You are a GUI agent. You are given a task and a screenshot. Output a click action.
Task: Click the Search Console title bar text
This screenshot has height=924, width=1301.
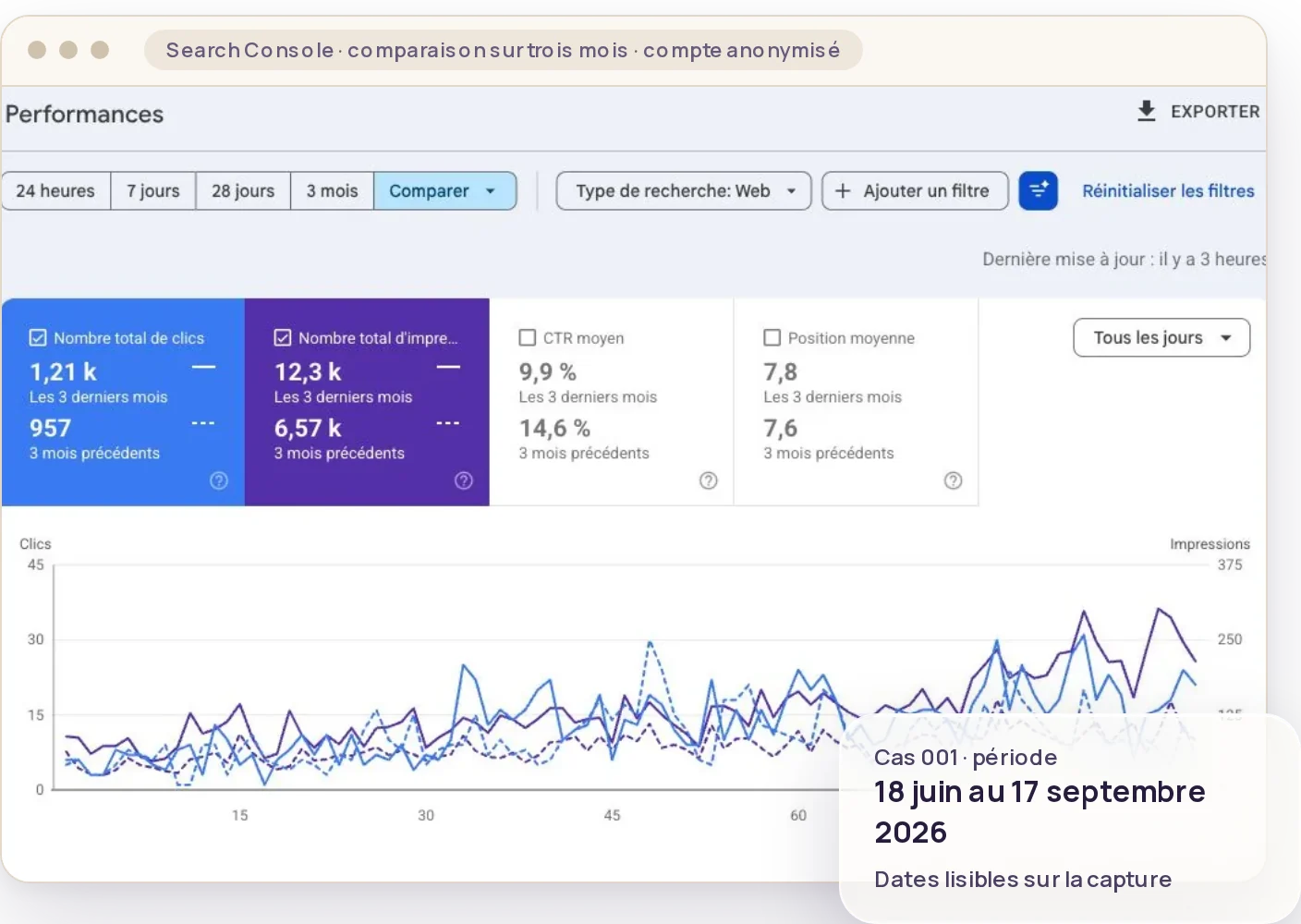pos(503,50)
